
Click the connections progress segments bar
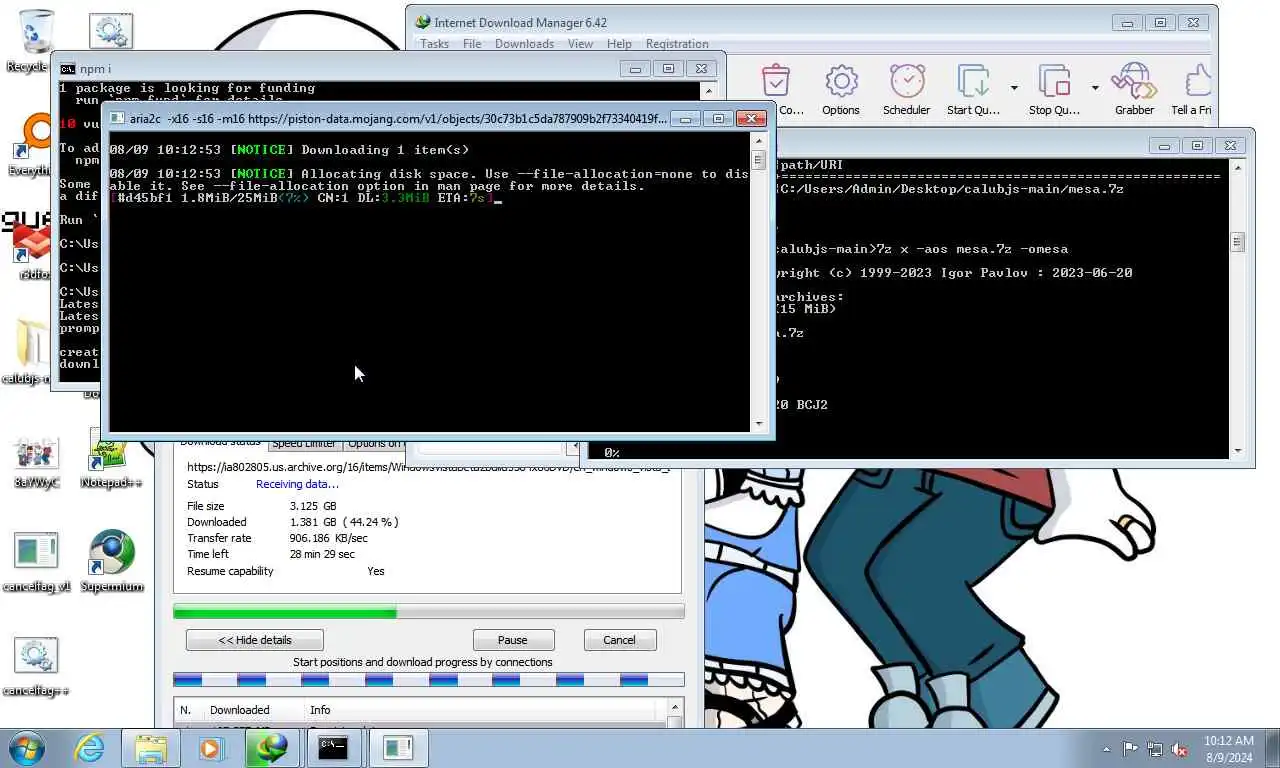(428, 680)
